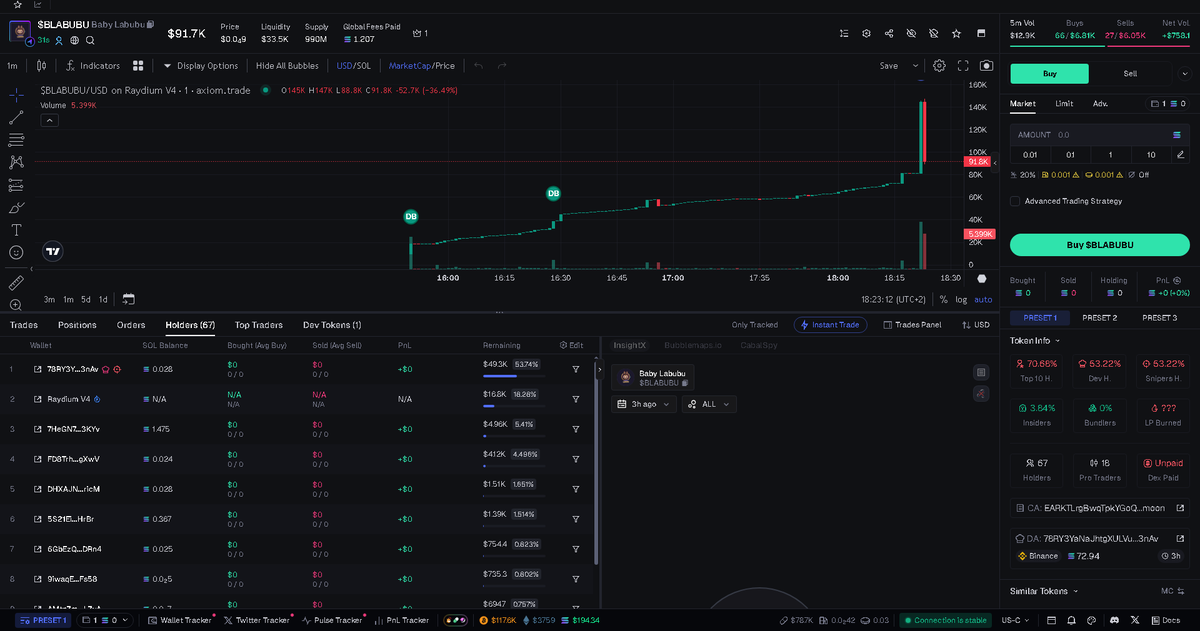
Task: Enable Advanced Trading Strategy checkbox
Action: coord(1015,201)
